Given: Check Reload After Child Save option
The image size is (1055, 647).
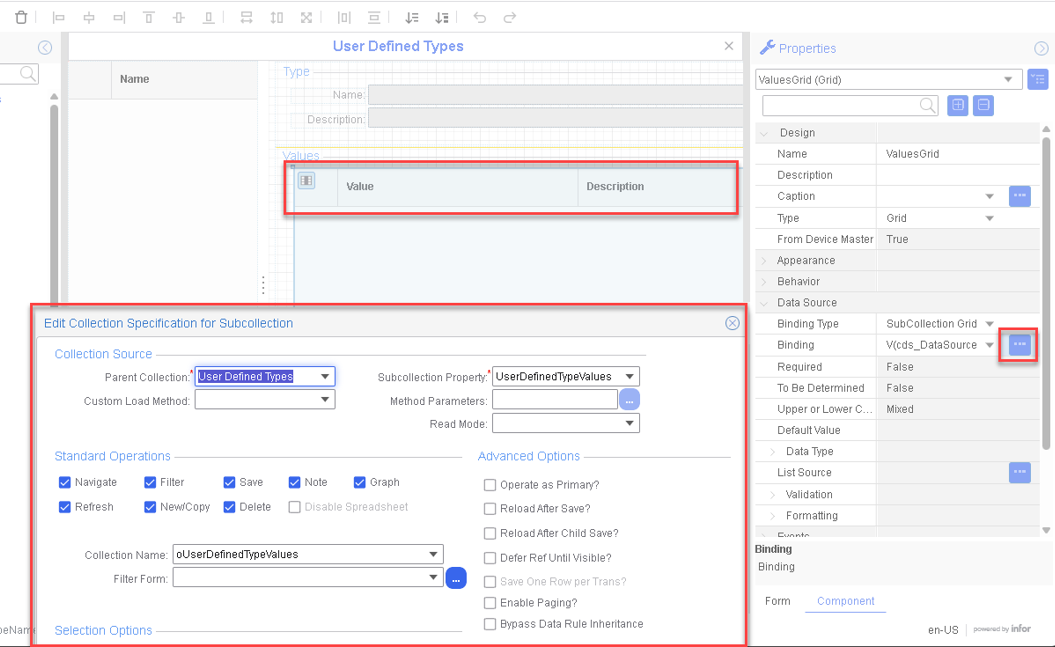Looking at the screenshot, I should pos(490,533).
